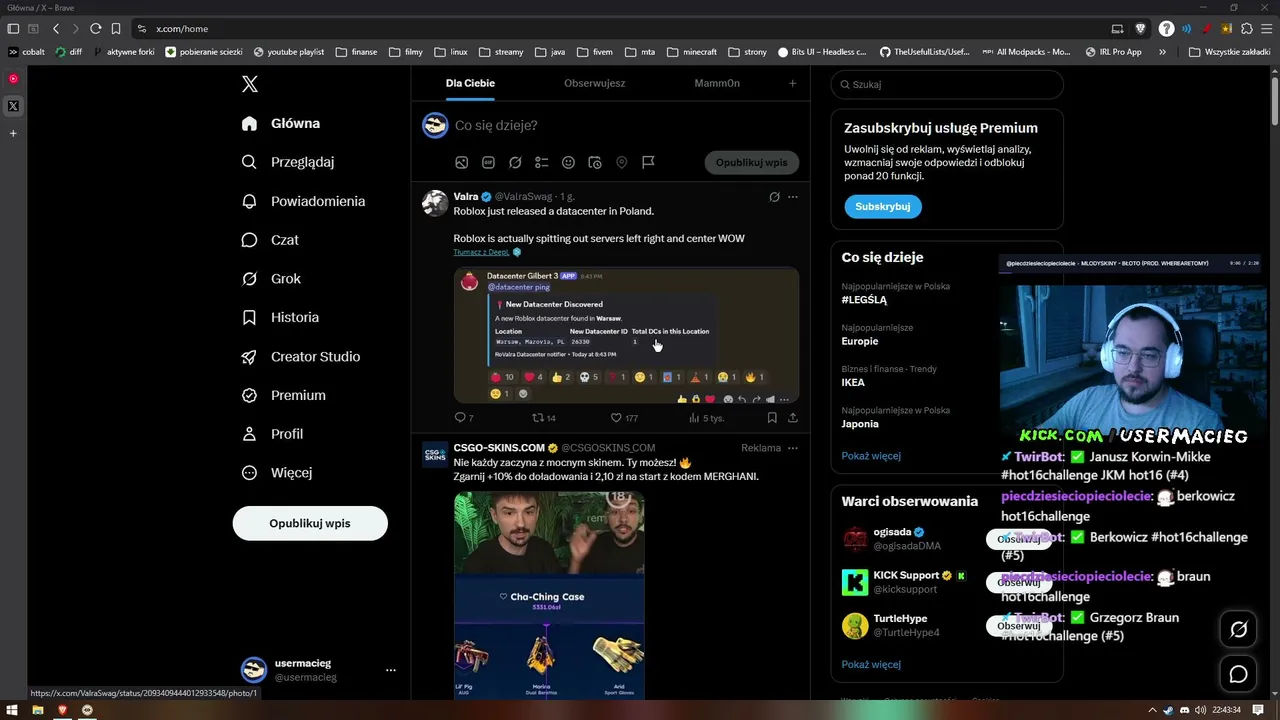Click the flag icon in composer toolbar
This screenshot has width=1280, height=720.
(648, 162)
